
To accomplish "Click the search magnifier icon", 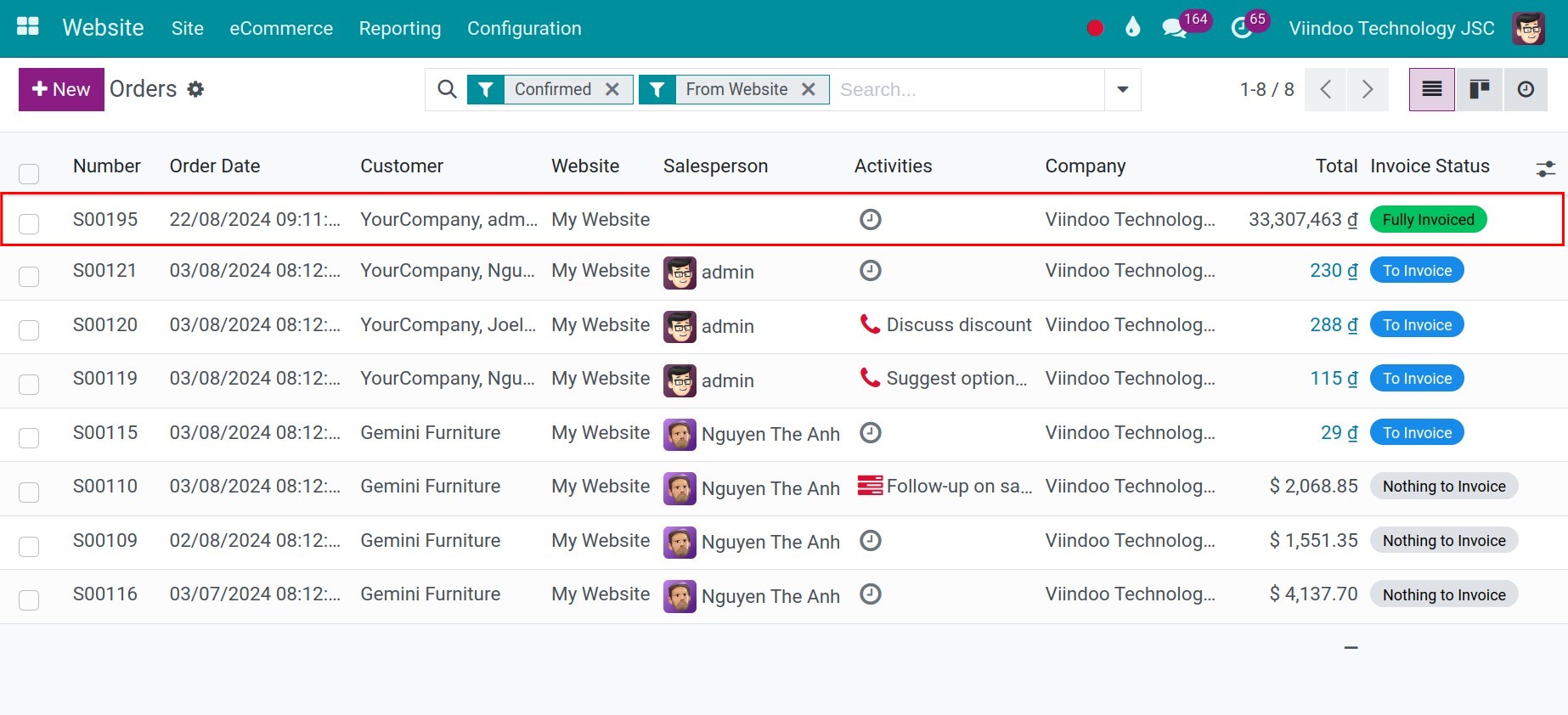I will pos(447,89).
